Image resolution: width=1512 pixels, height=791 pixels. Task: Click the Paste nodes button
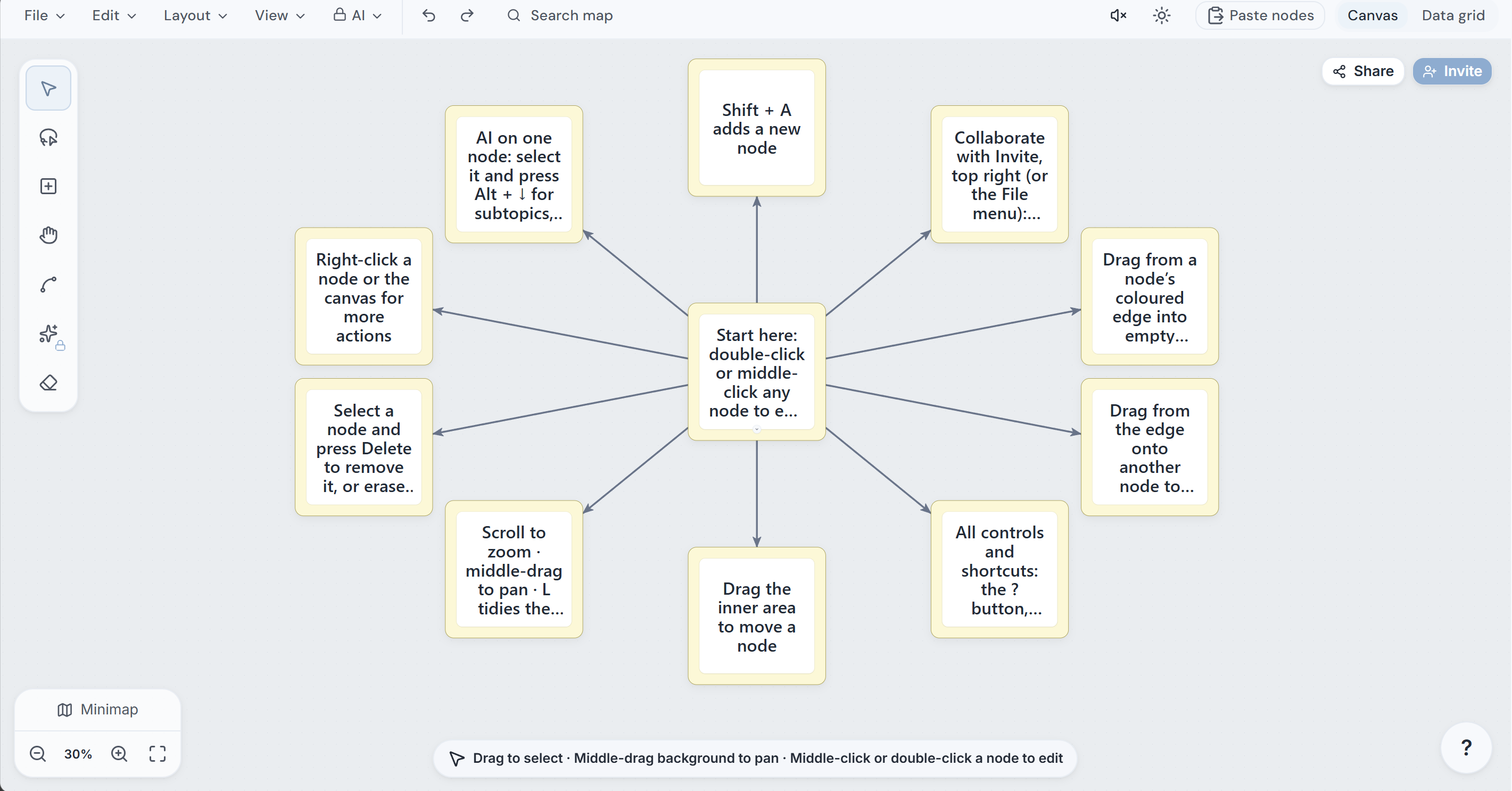[x=1260, y=15]
